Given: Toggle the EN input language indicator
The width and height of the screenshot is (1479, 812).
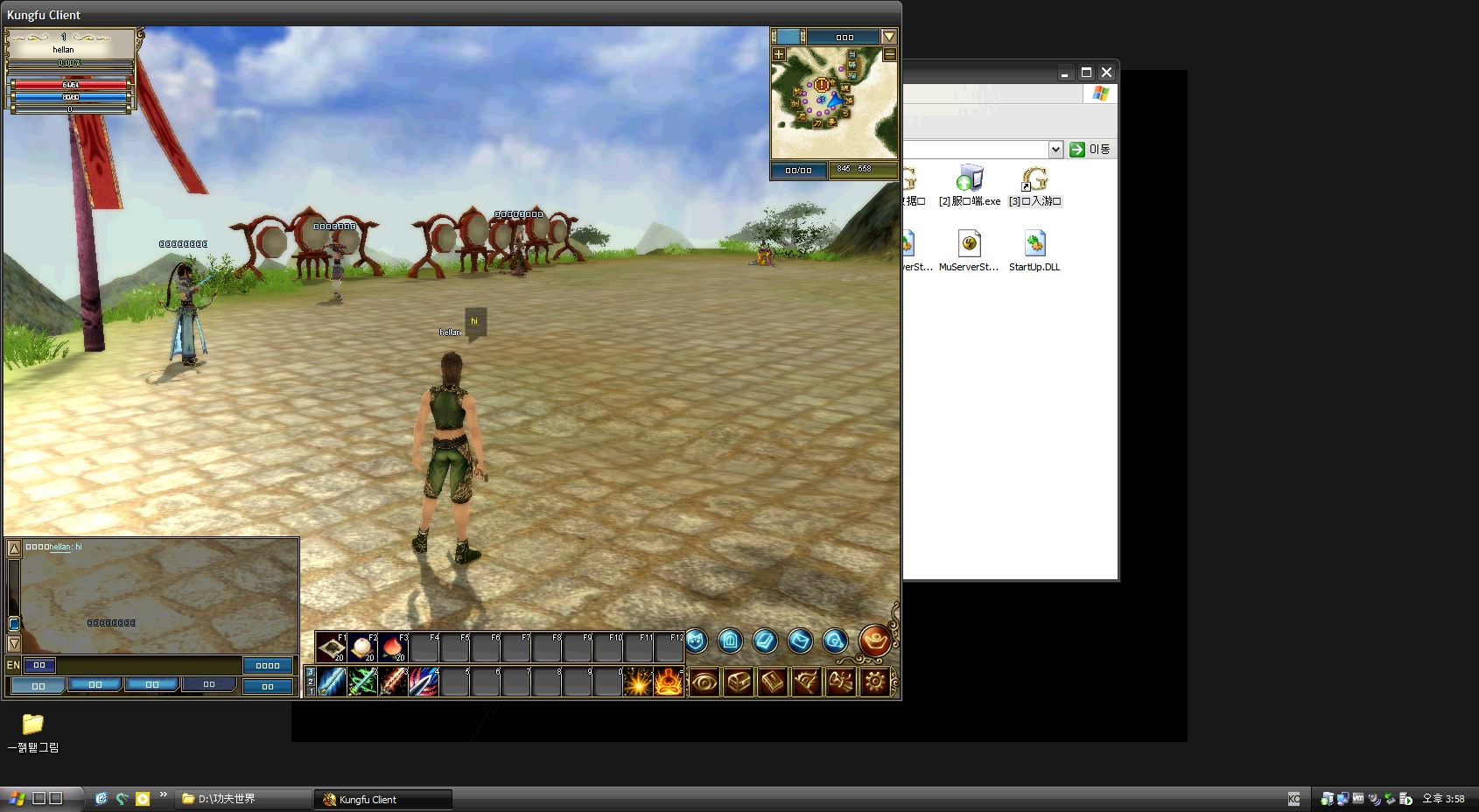Looking at the screenshot, I should pyautogui.click(x=13, y=665).
